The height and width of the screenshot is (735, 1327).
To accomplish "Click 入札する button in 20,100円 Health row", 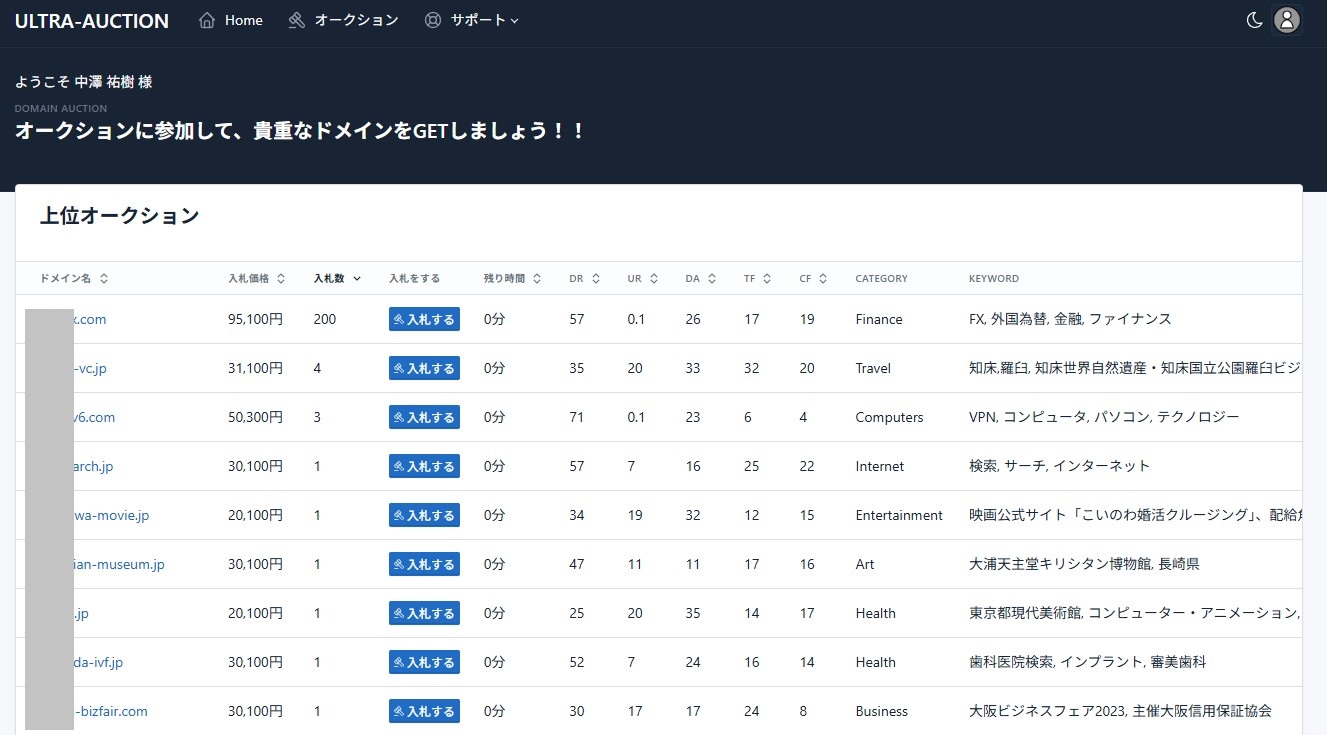I will tap(424, 613).
